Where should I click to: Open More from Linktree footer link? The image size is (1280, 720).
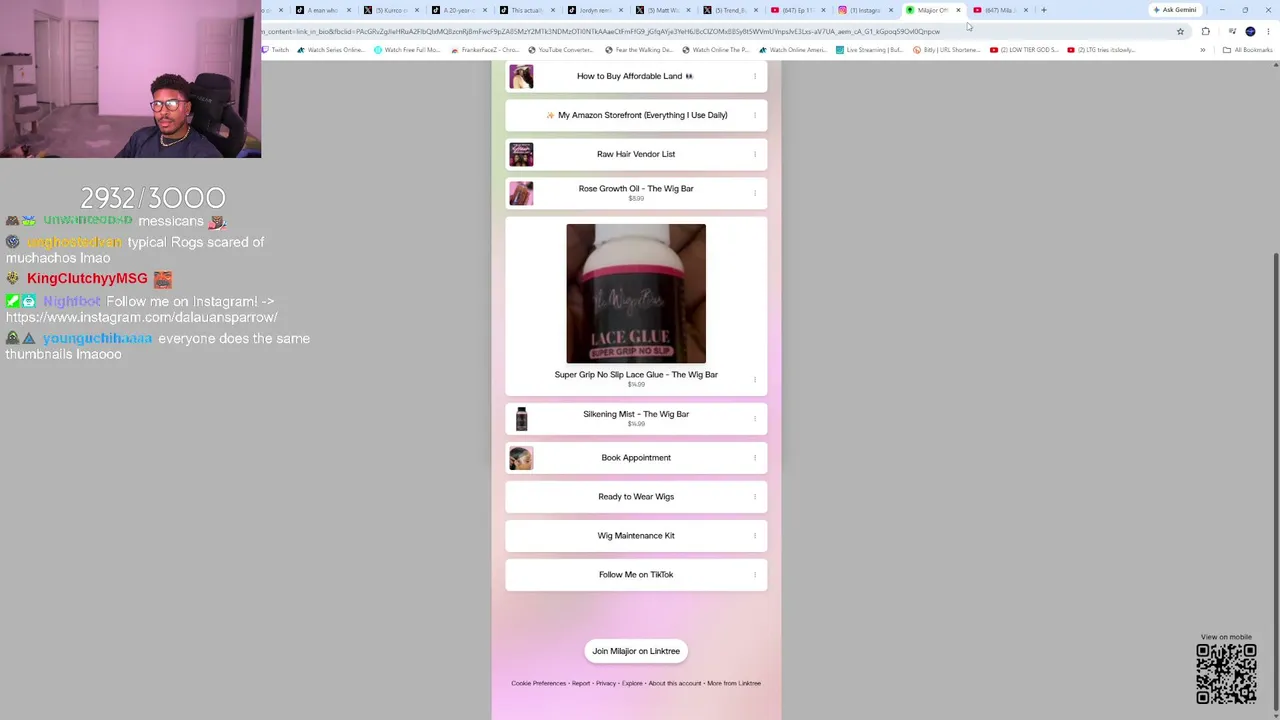pyautogui.click(x=734, y=683)
